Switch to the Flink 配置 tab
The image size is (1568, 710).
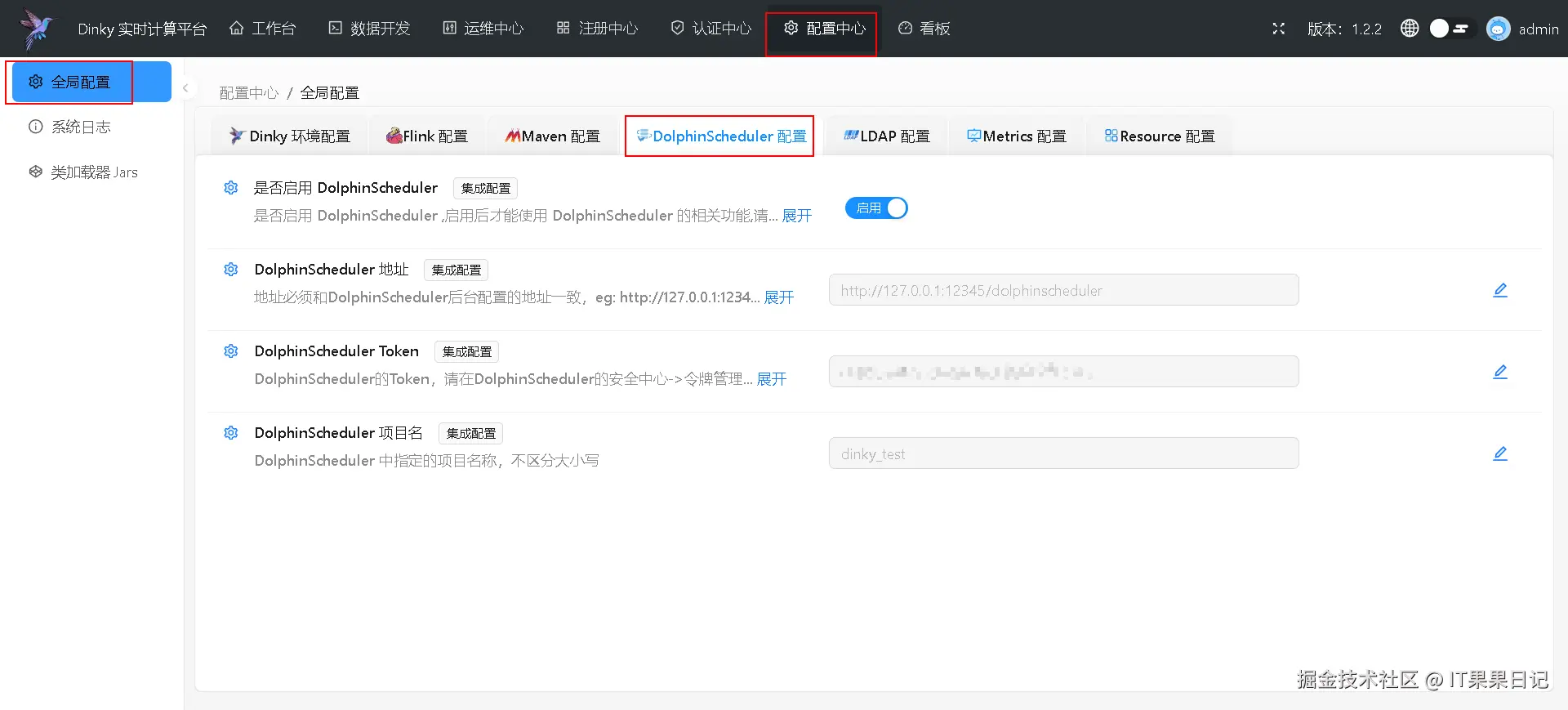pos(427,136)
